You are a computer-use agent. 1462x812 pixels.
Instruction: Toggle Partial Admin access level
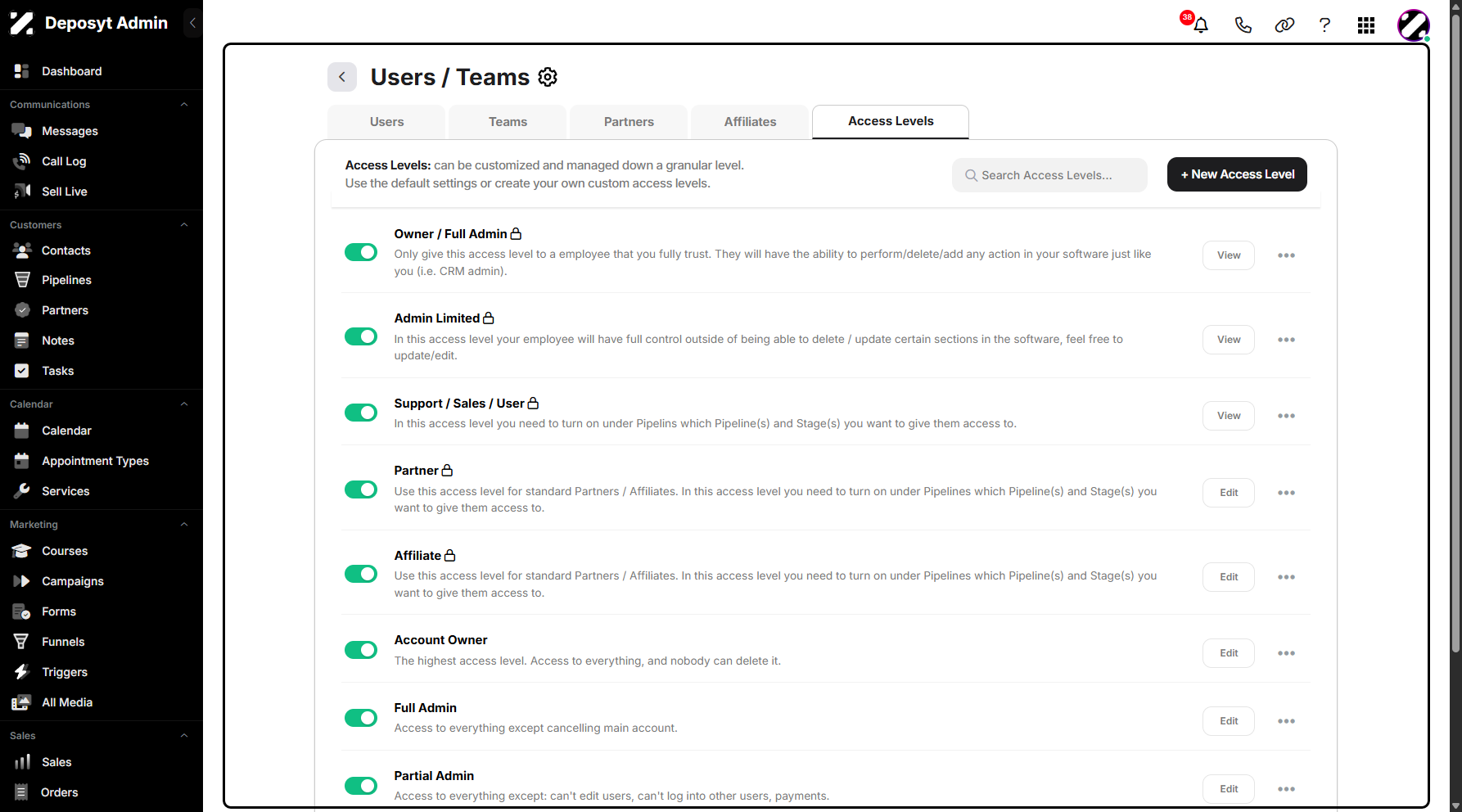coord(361,786)
